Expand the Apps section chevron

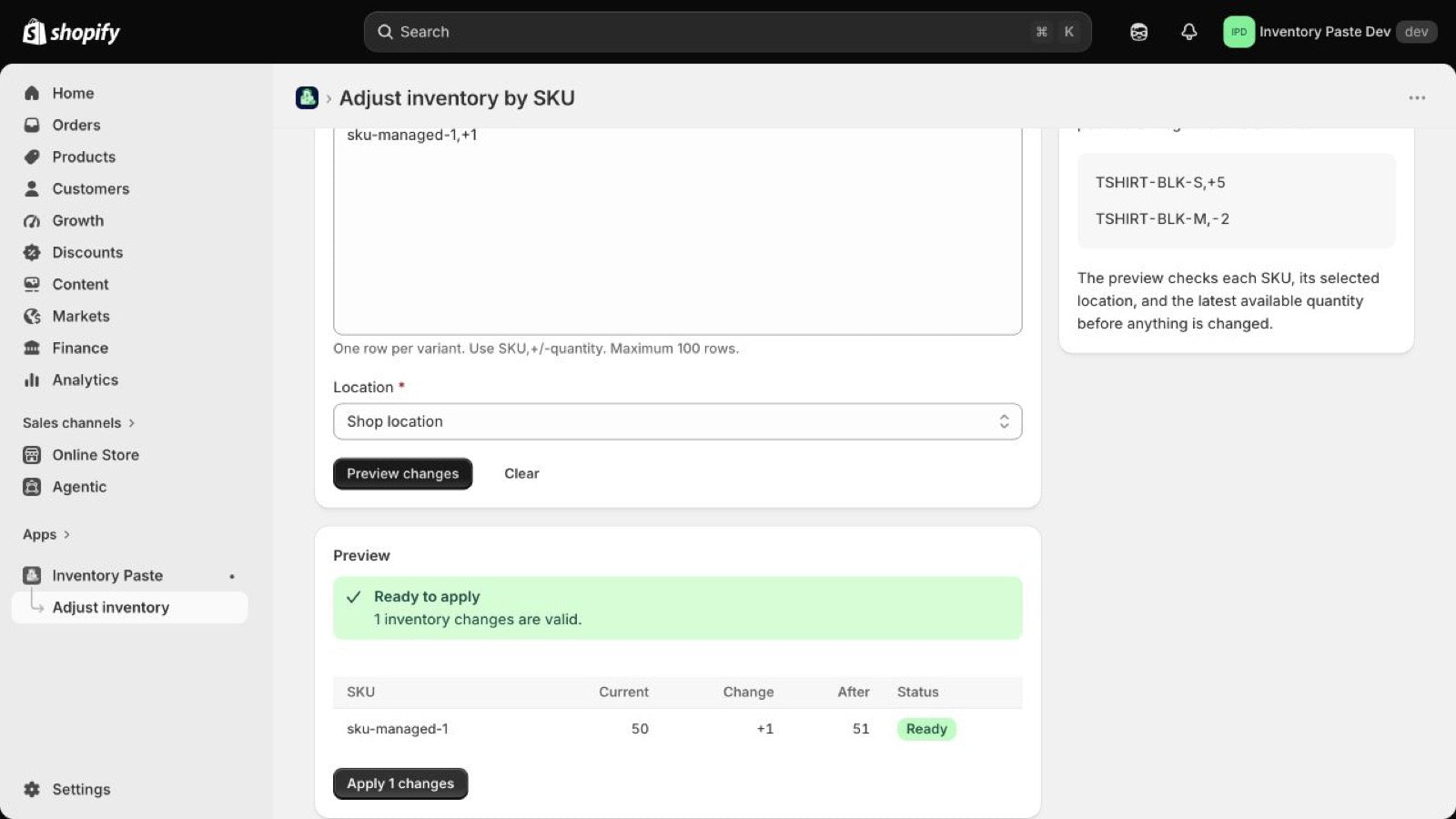coord(66,534)
